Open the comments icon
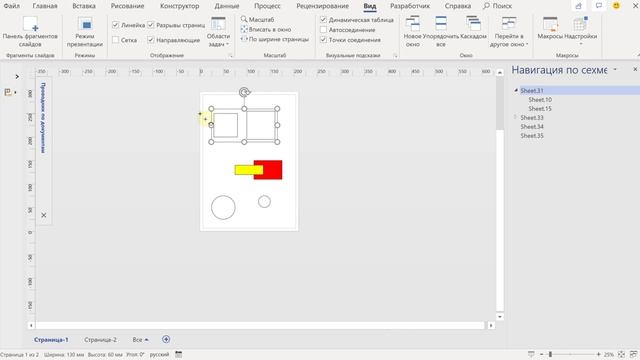640x360 pixels. 599,6
